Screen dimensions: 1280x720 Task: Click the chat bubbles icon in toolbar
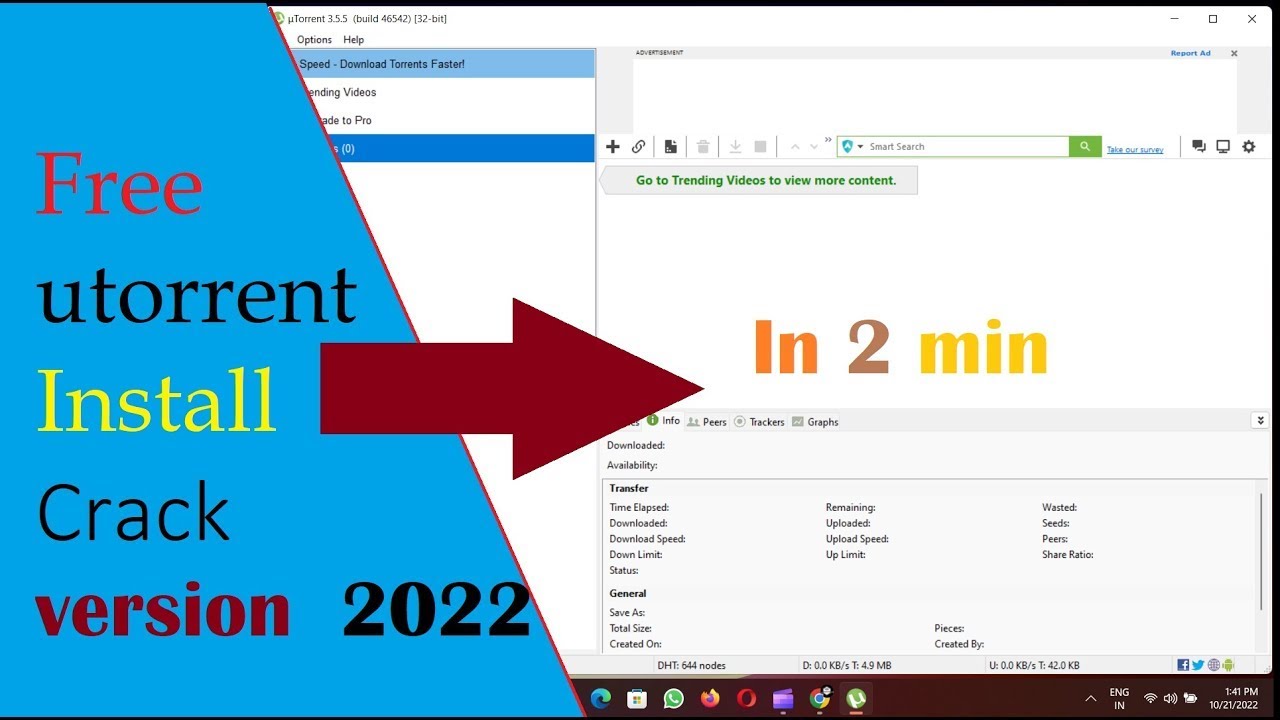pos(1199,147)
